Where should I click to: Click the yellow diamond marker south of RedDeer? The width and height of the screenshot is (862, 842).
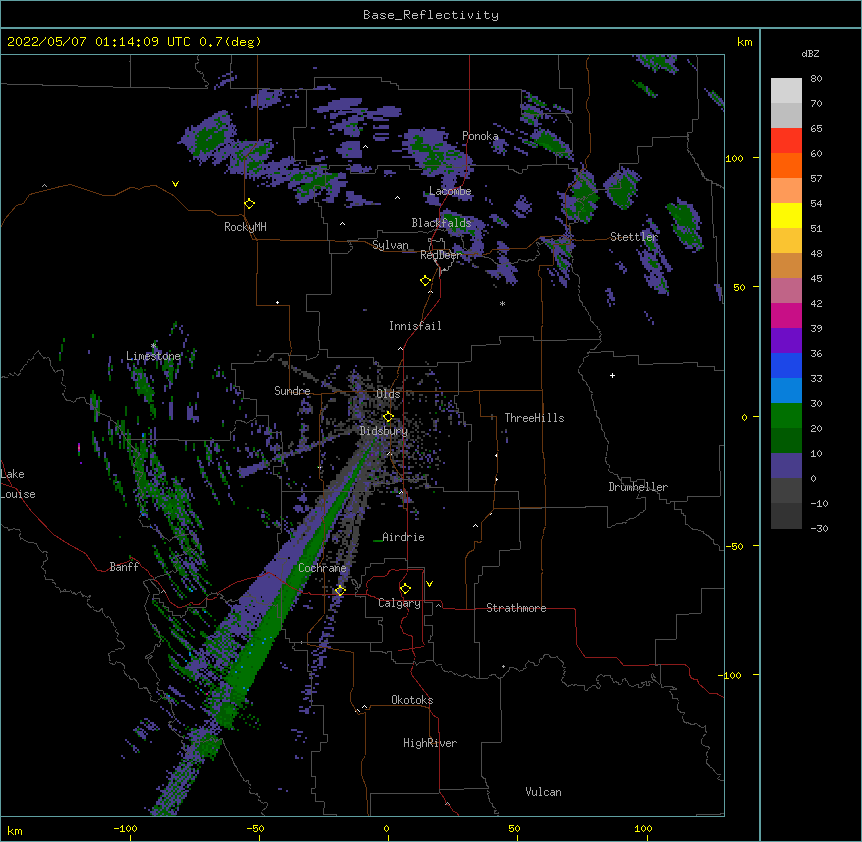426,281
